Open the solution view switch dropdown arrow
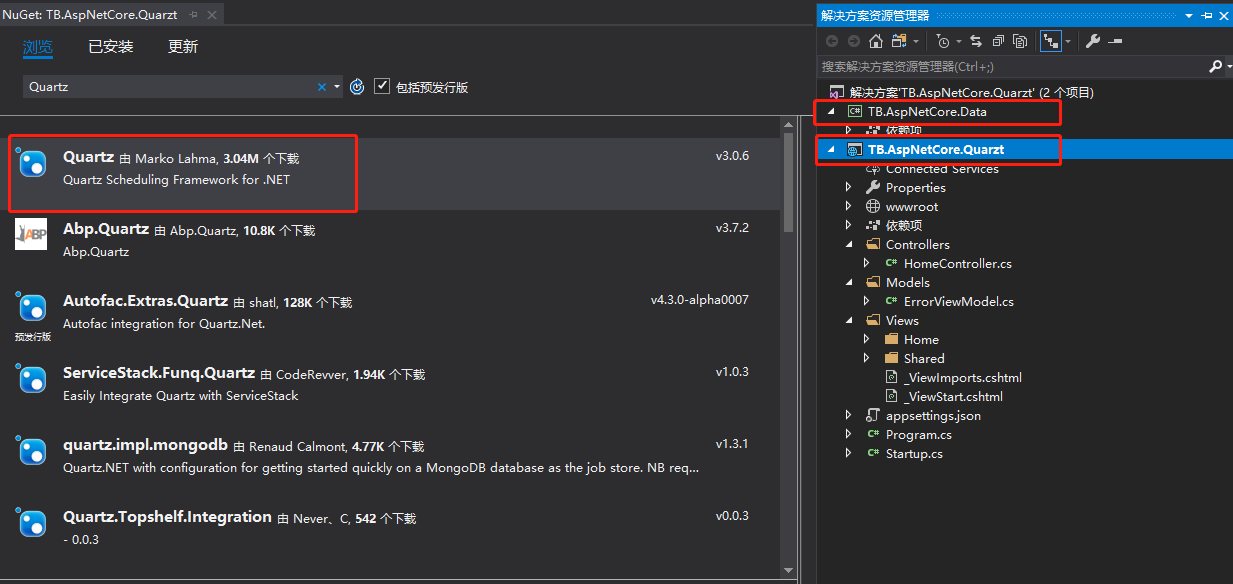Viewport: 1233px width, 584px height. tap(915, 41)
